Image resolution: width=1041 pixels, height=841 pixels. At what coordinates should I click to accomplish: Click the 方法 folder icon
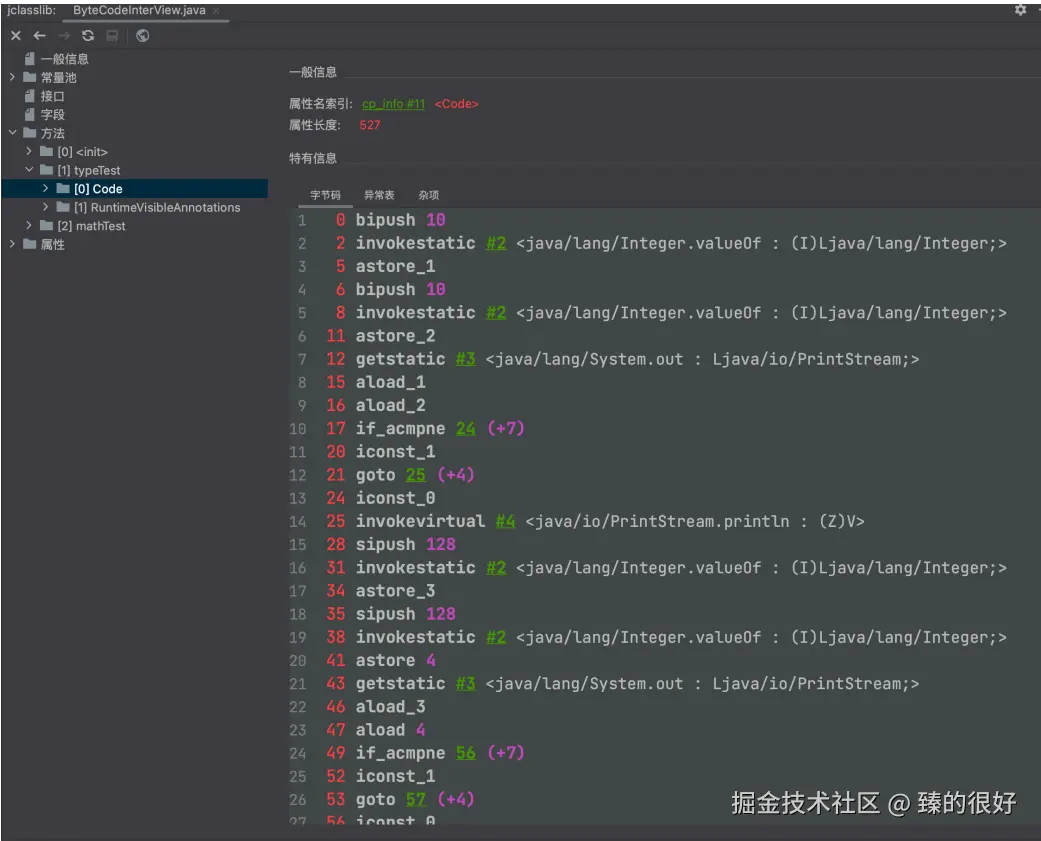30,133
